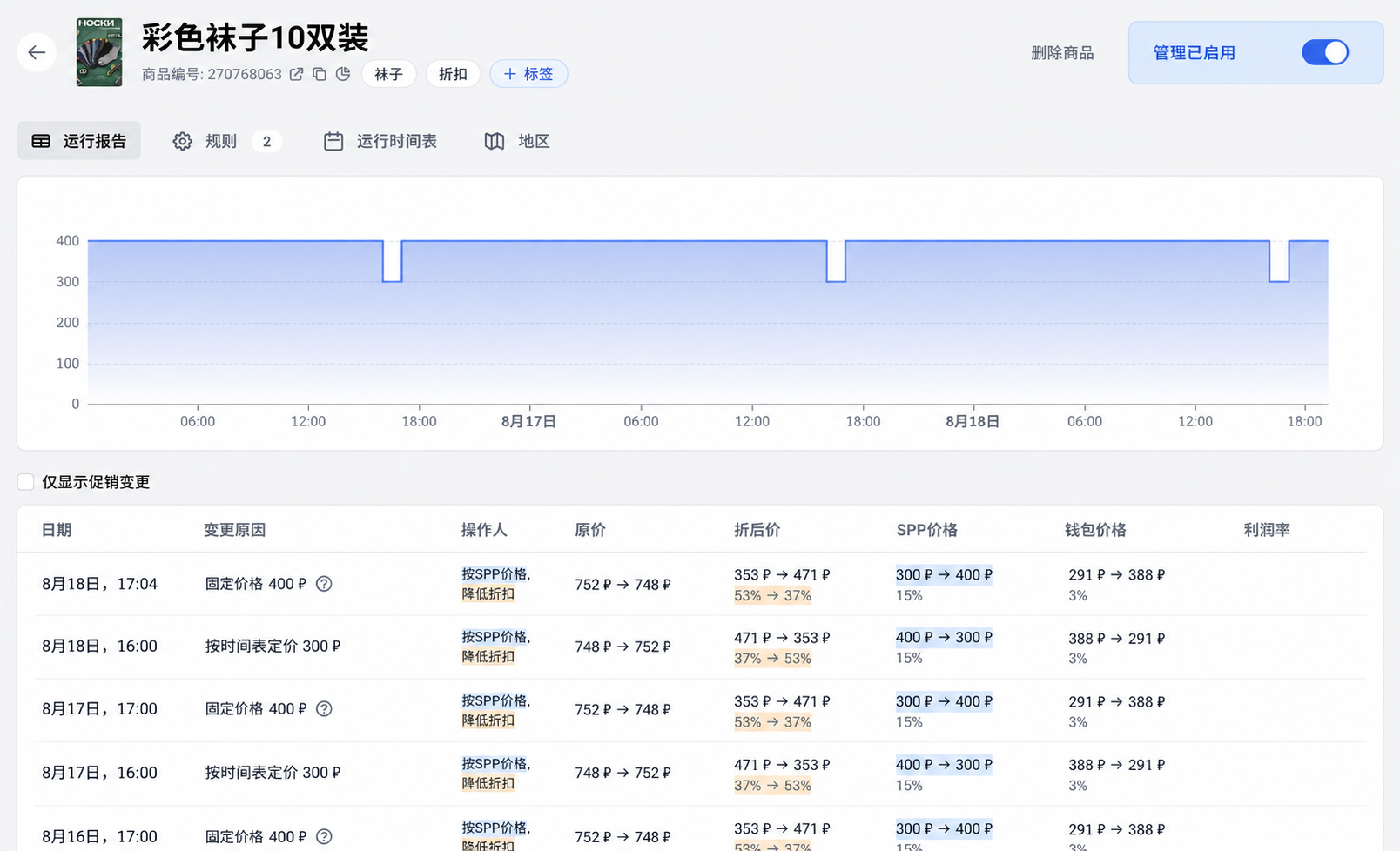Screen dimensions: 1400x851
Task: Click the 商品编号 product number text
Action: (212, 74)
